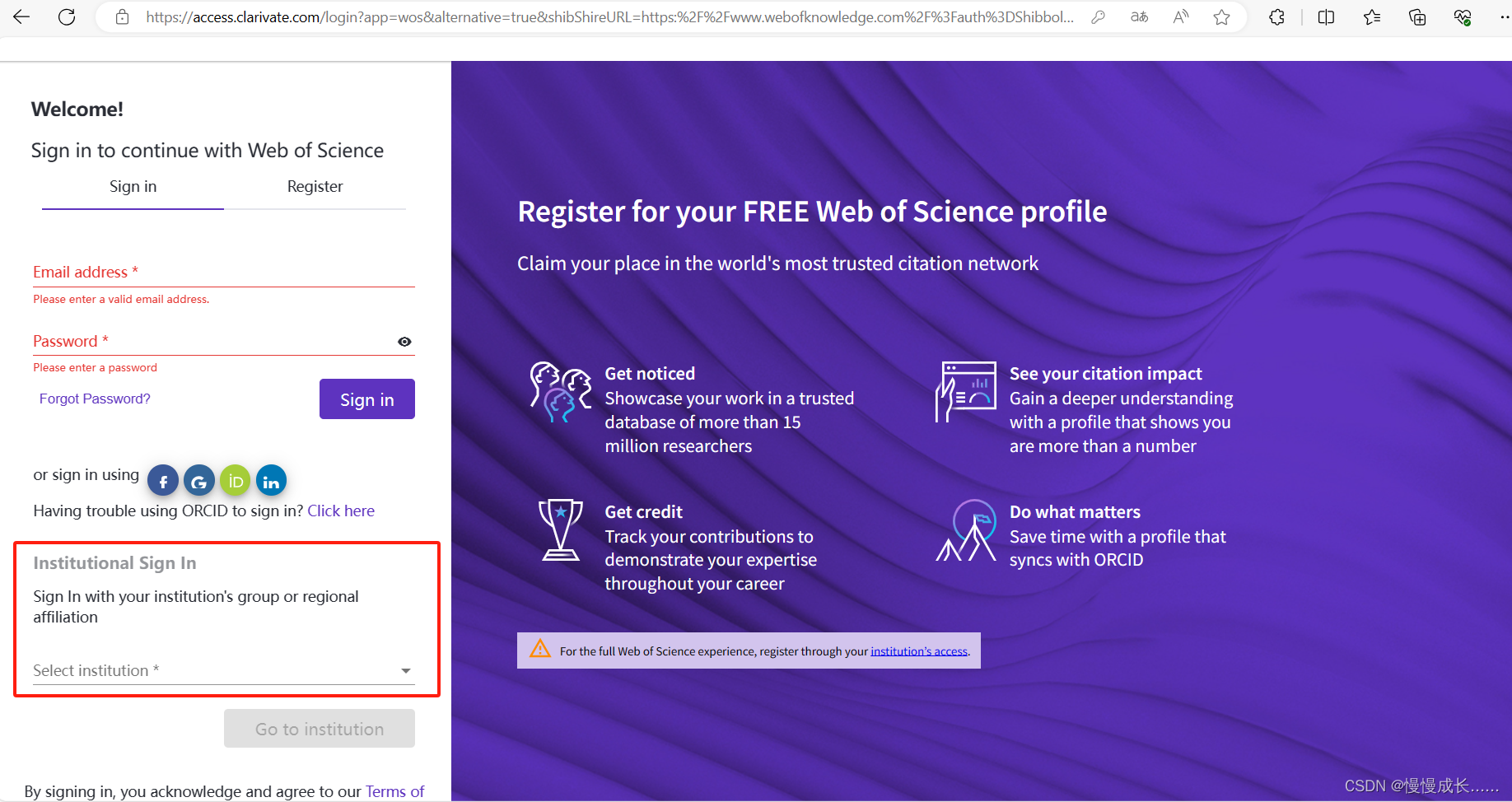Sign in with the Facebook icon
Viewport: 1512px width, 802px height.
[162, 480]
